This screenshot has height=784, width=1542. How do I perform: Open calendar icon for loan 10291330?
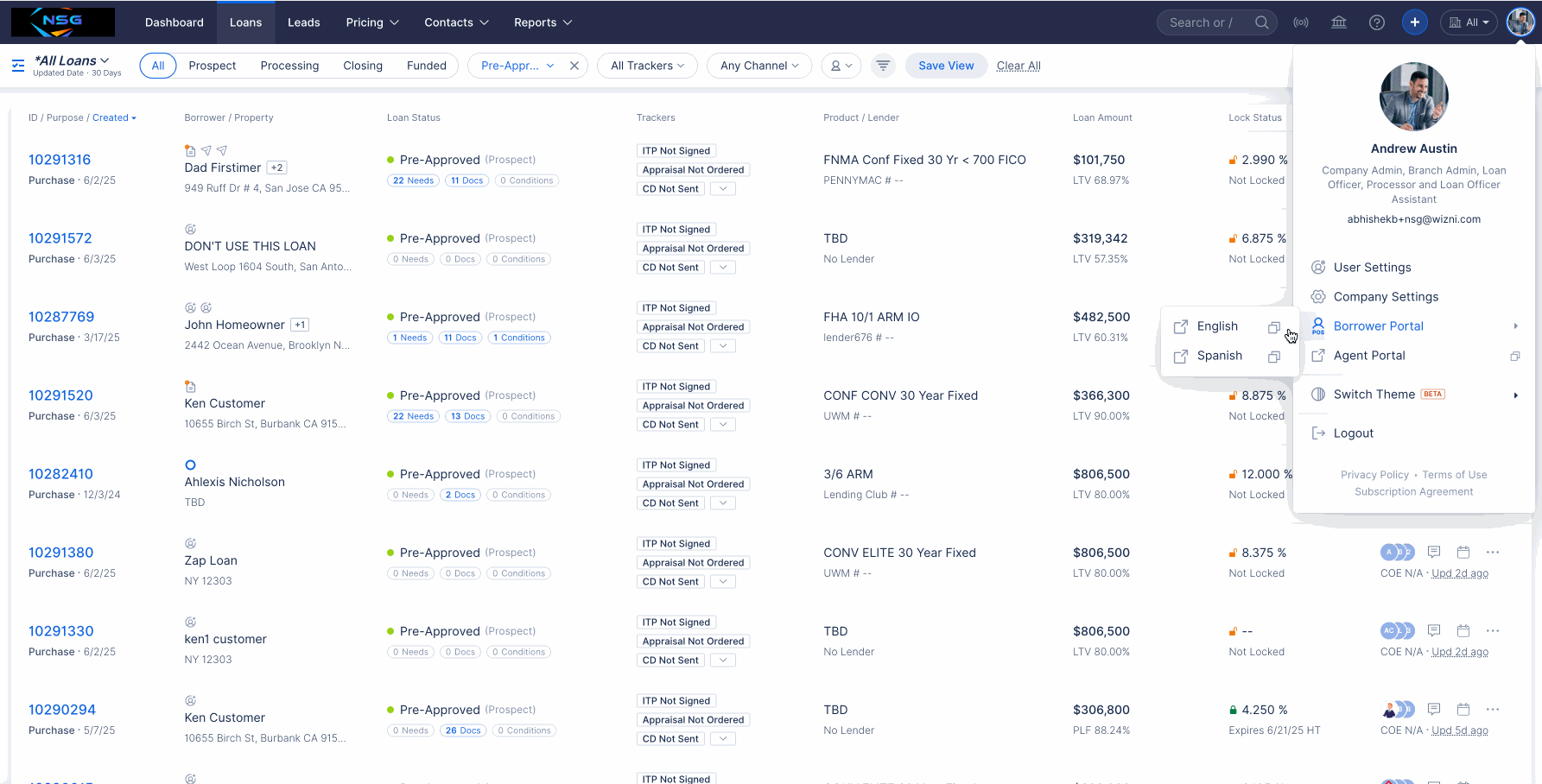(1463, 630)
